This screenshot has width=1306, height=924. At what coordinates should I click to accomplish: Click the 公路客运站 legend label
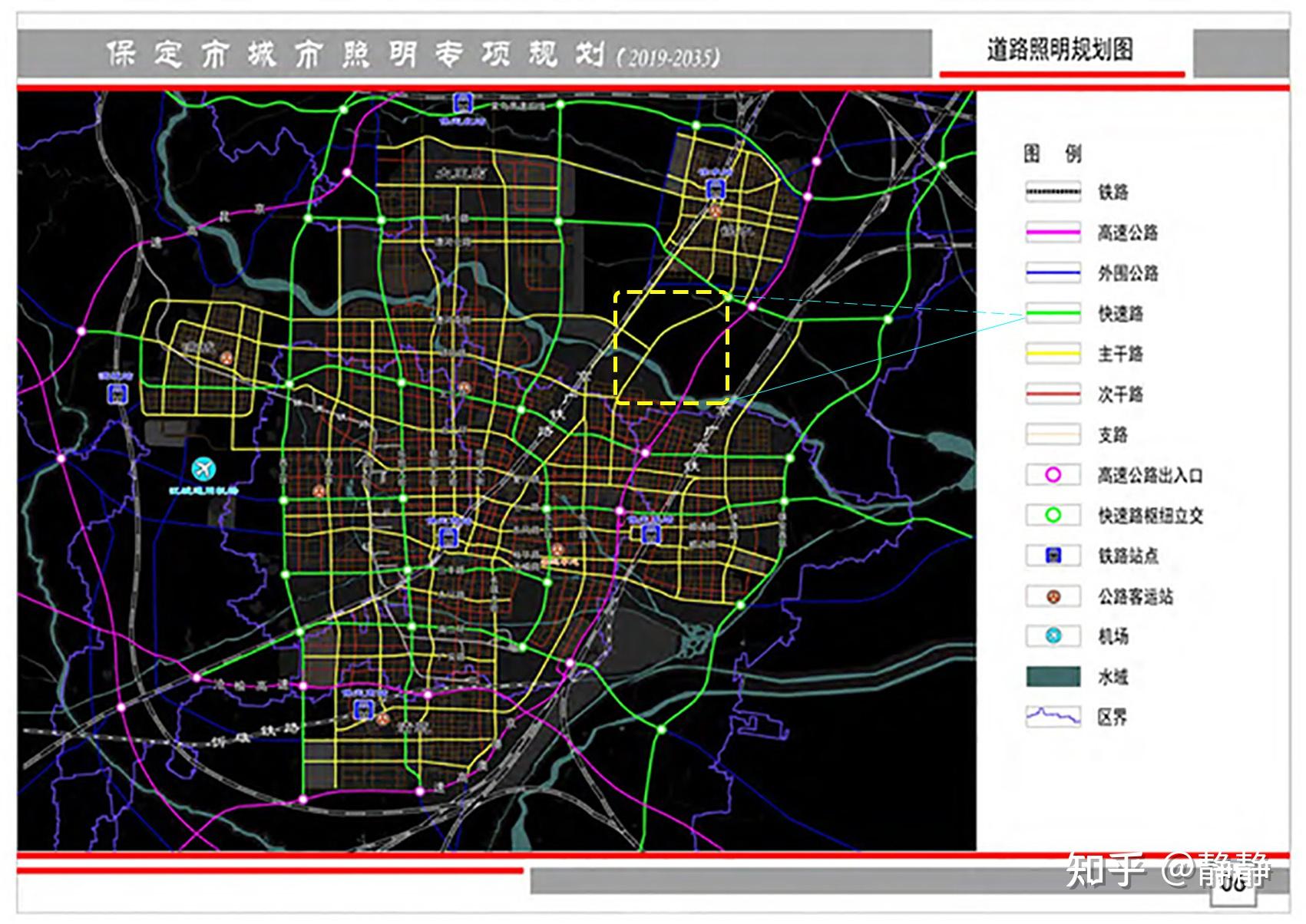(x=1136, y=596)
